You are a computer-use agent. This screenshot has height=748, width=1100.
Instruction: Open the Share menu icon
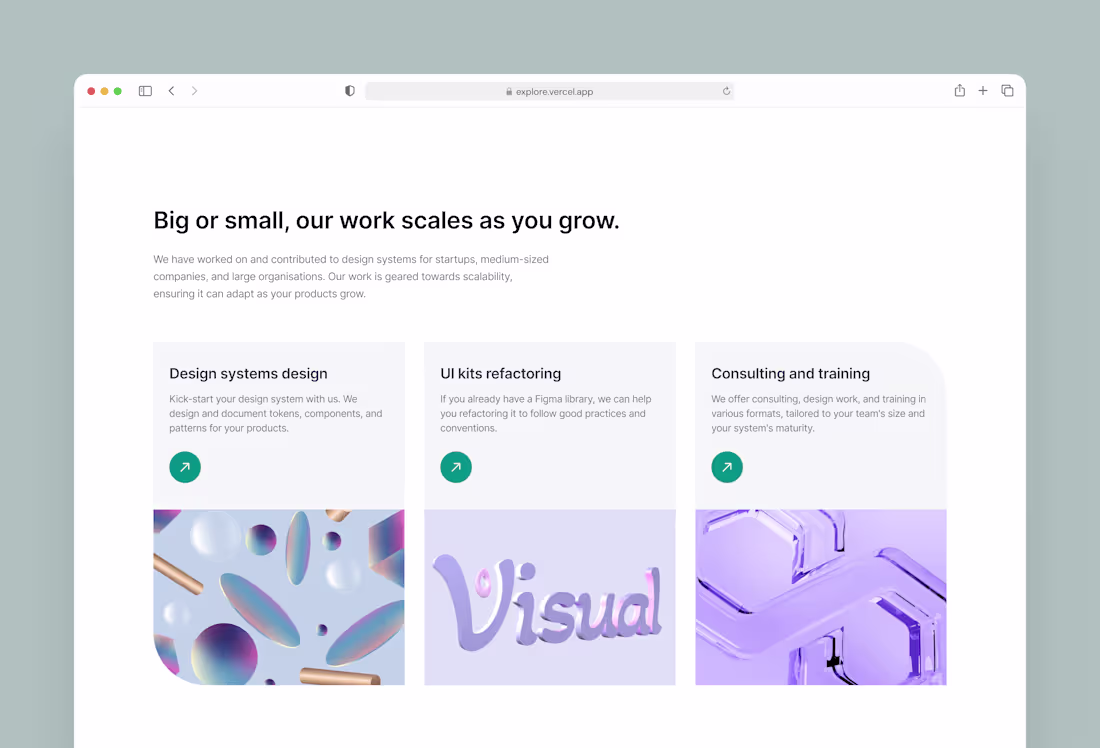(x=959, y=90)
